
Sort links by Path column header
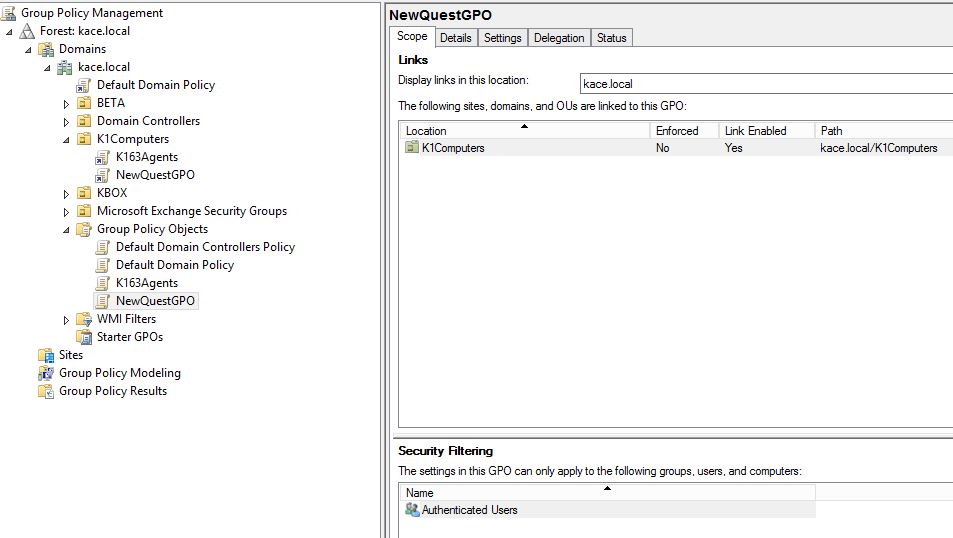(884, 130)
